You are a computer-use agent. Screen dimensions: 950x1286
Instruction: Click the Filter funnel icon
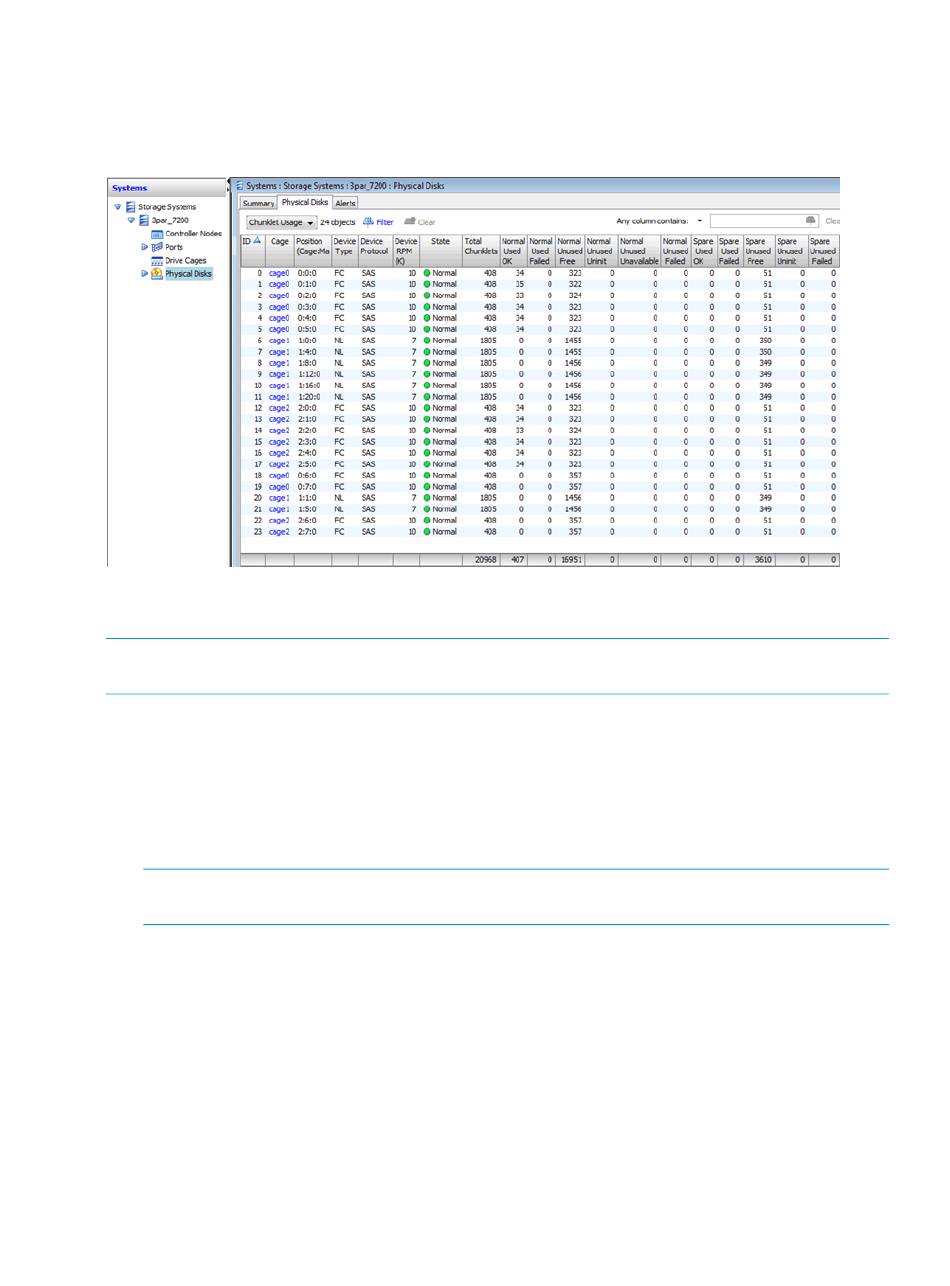click(368, 222)
